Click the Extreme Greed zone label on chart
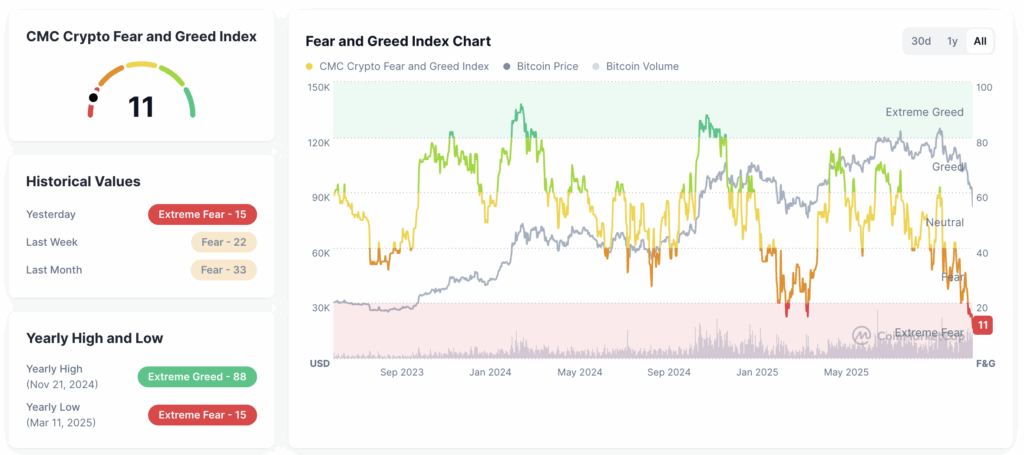This screenshot has height=455, width=1024. click(x=924, y=112)
